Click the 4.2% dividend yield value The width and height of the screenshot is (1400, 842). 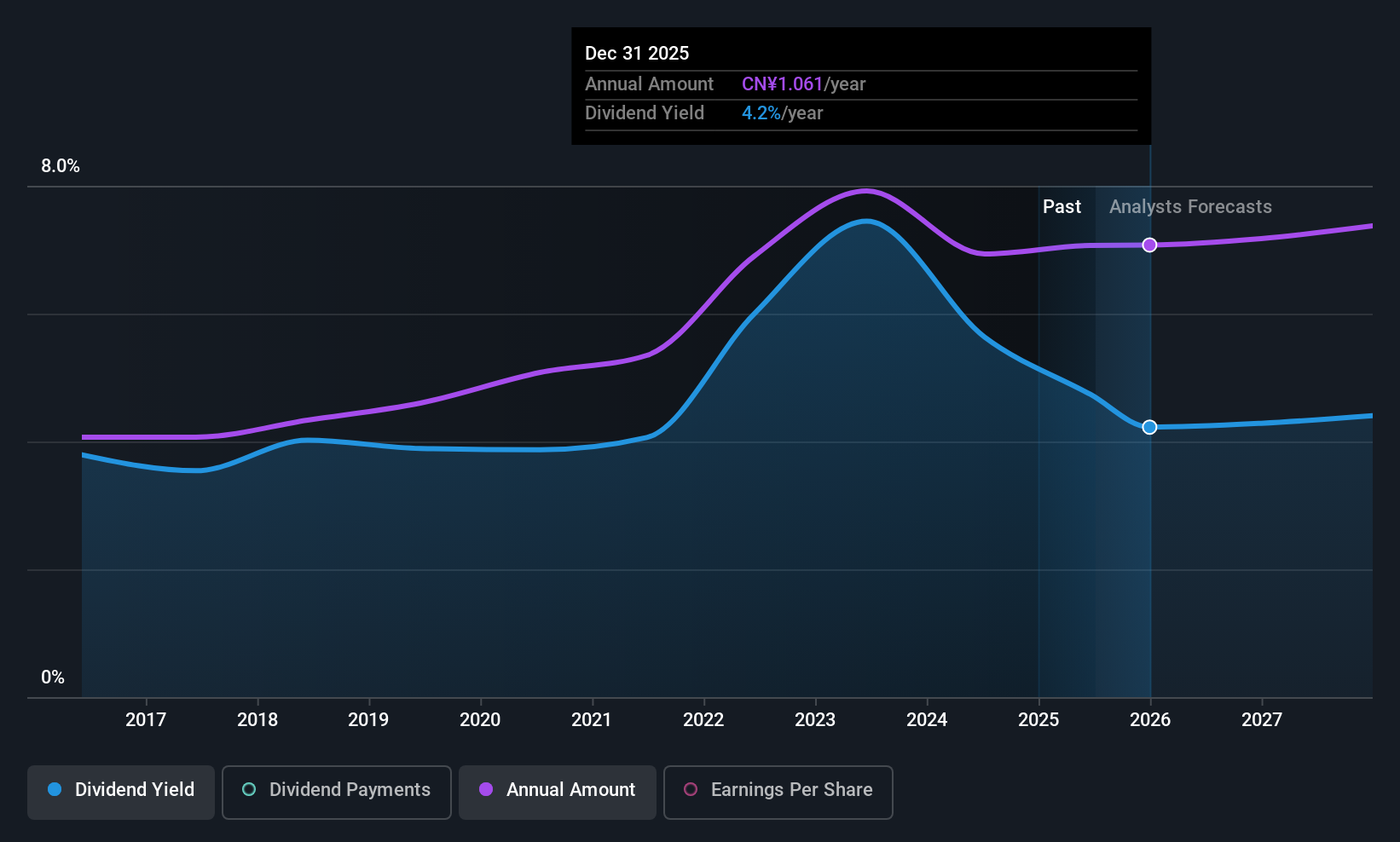click(x=761, y=113)
